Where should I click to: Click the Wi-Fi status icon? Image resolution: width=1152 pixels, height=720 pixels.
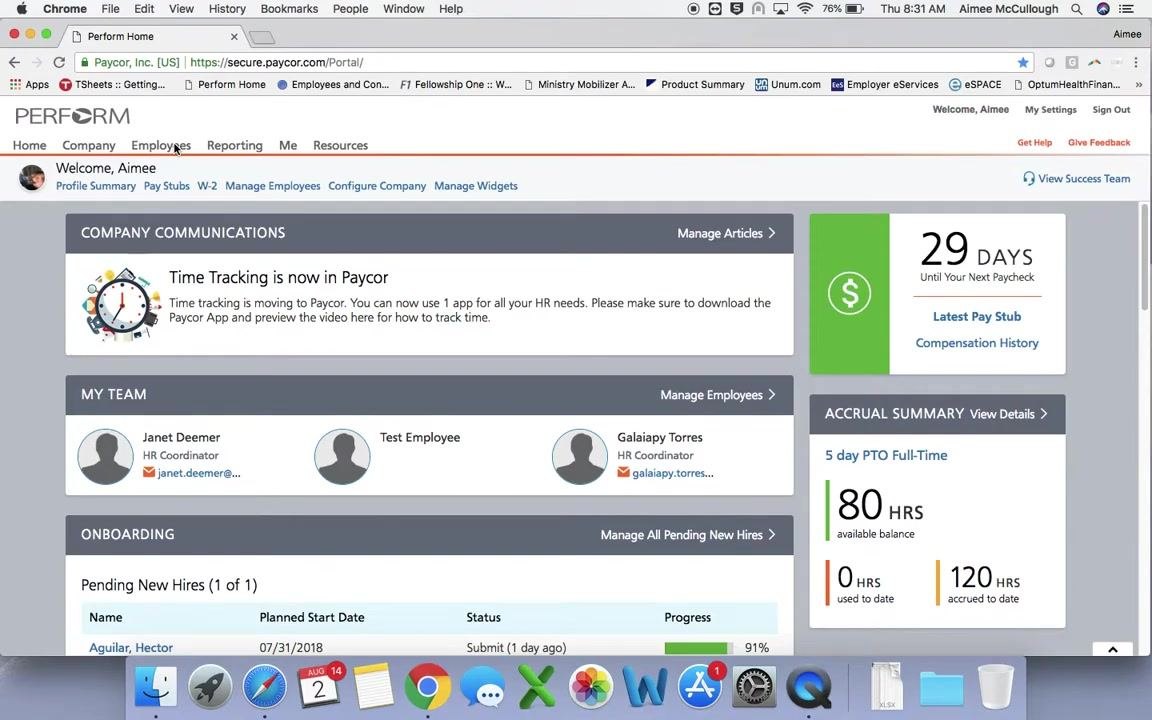(x=805, y=9)
